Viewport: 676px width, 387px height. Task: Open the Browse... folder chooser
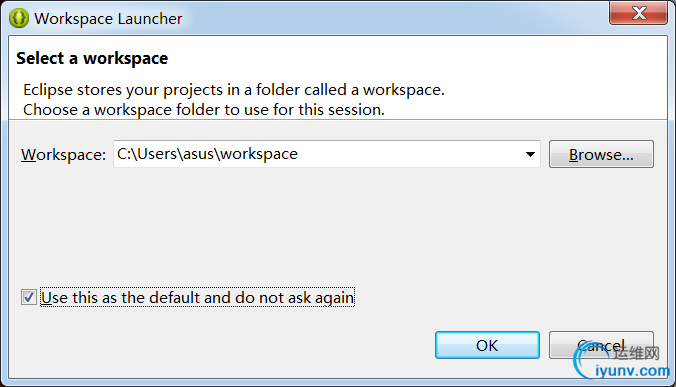click(x=601, y=154)
